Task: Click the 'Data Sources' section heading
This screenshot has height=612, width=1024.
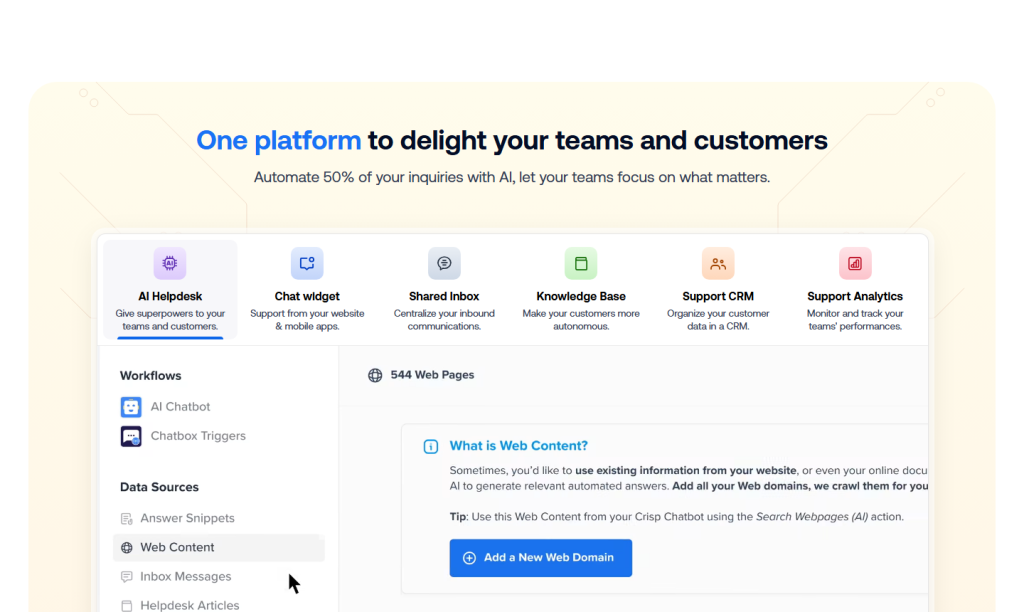Action: tap(159, 487)
